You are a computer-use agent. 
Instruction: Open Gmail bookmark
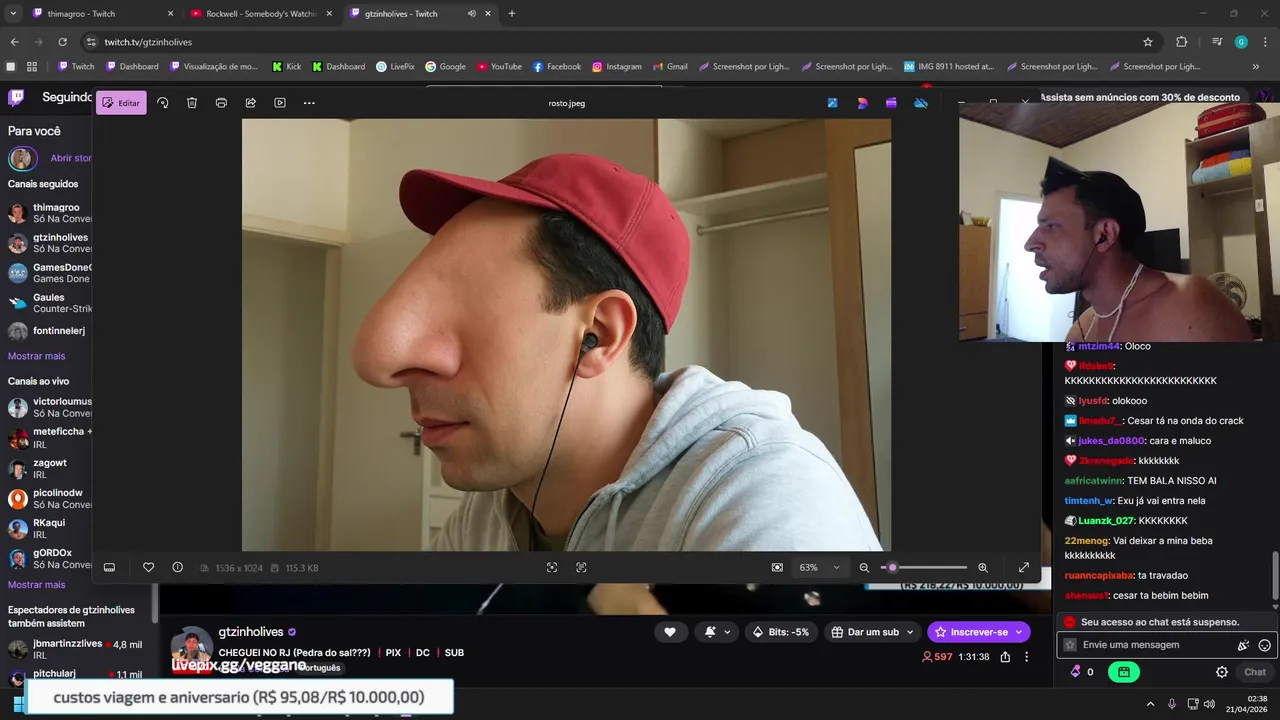coord(670,67)
